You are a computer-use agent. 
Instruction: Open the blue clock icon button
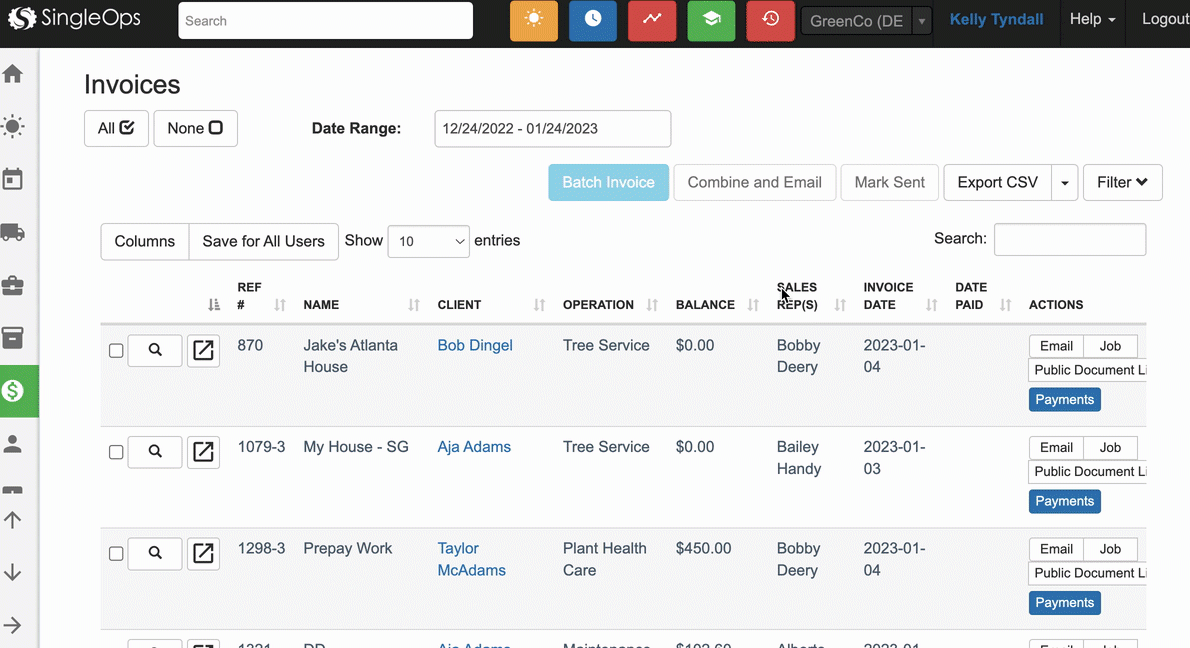coord(593,21)
